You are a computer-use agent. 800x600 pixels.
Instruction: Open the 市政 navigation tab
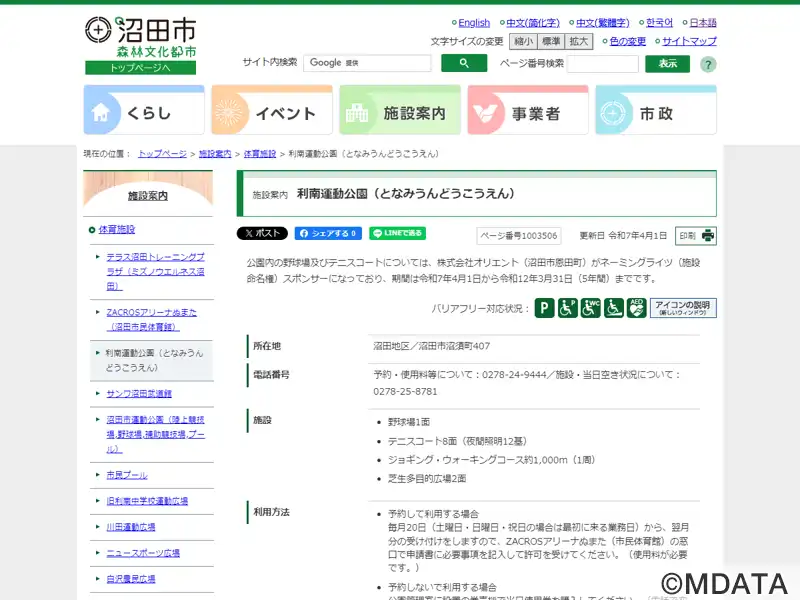click(656, 110)
